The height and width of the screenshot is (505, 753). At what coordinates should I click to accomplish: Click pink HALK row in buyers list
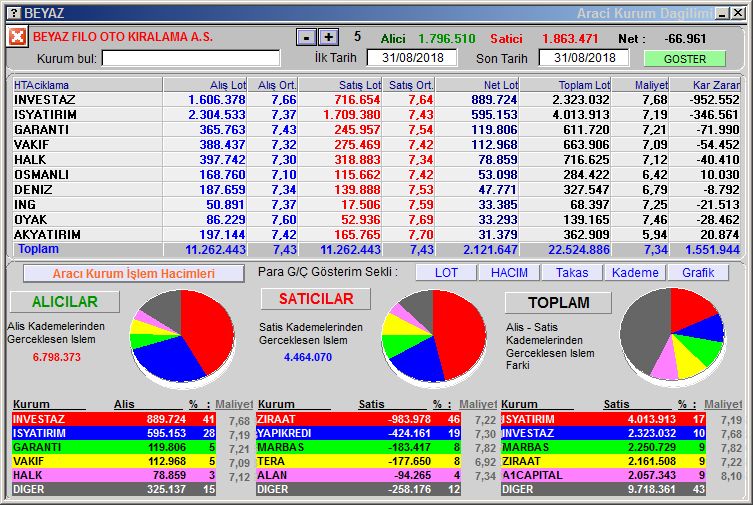tap(114, 475)
